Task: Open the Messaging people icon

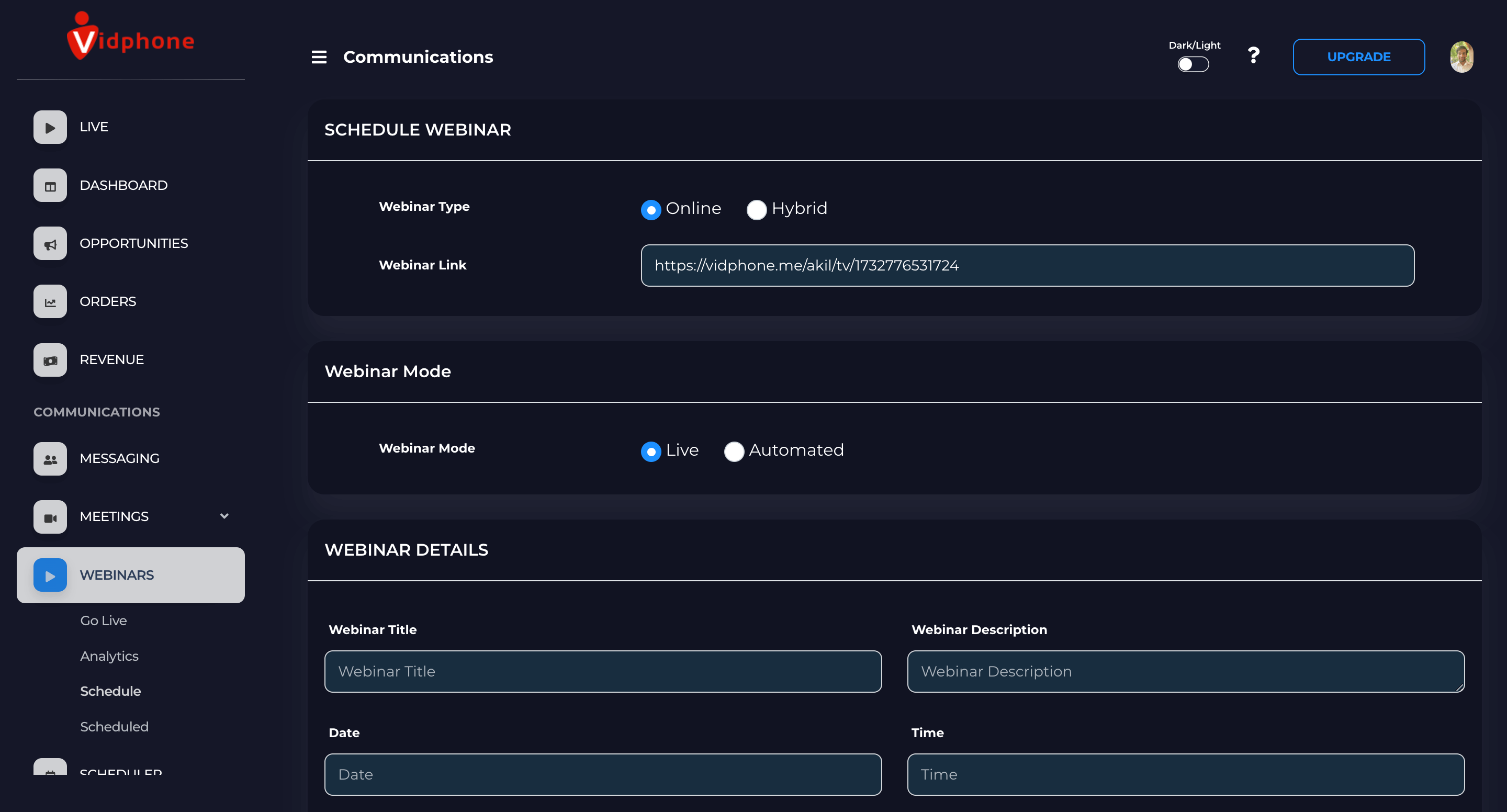Action: tap(50, 459)
